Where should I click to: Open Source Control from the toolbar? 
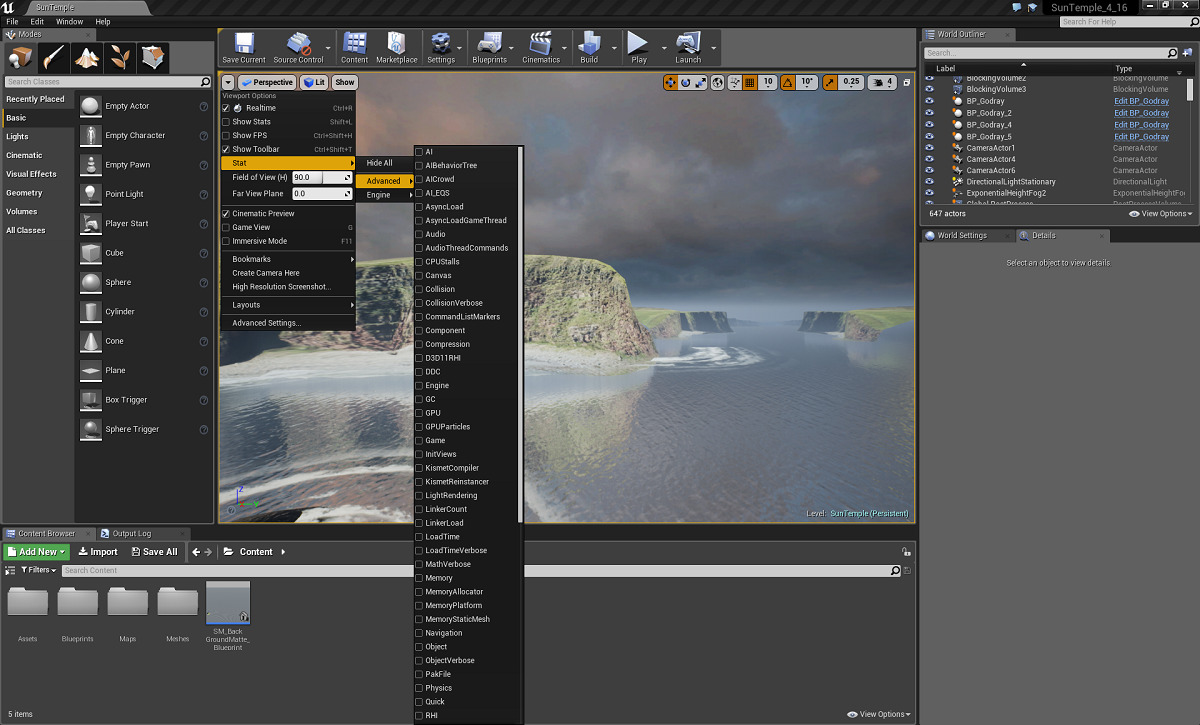point(298,46)
